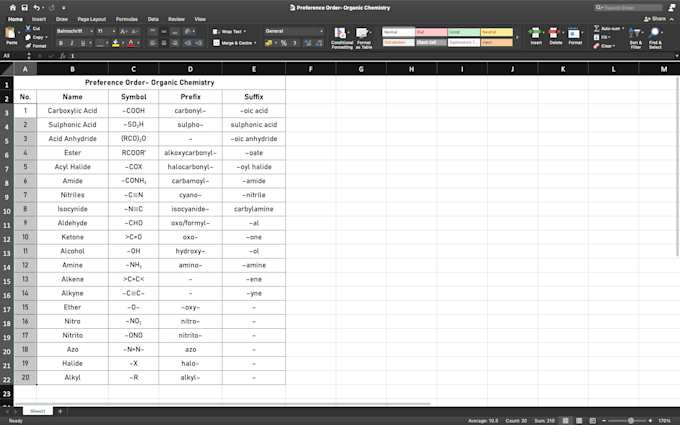The width and height of the screenshot is (680, 425).
Task: Open the Data ribbon tab
Action: [153, 19]
